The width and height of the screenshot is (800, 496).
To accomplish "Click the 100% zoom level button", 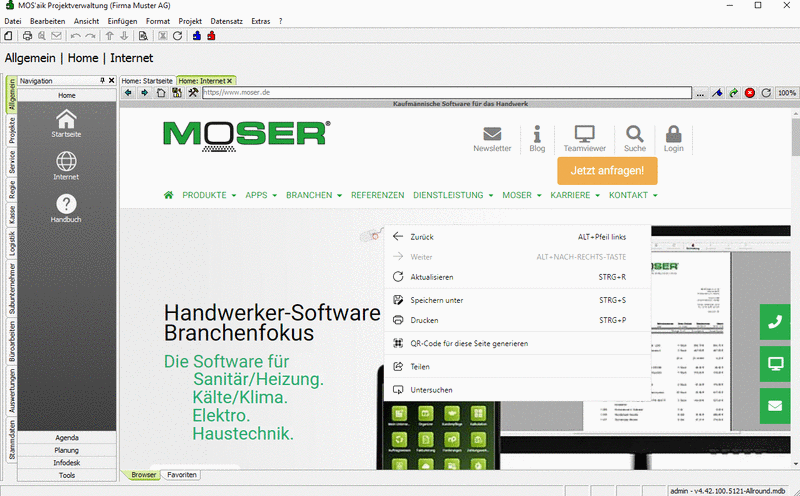I will point(787,93).
